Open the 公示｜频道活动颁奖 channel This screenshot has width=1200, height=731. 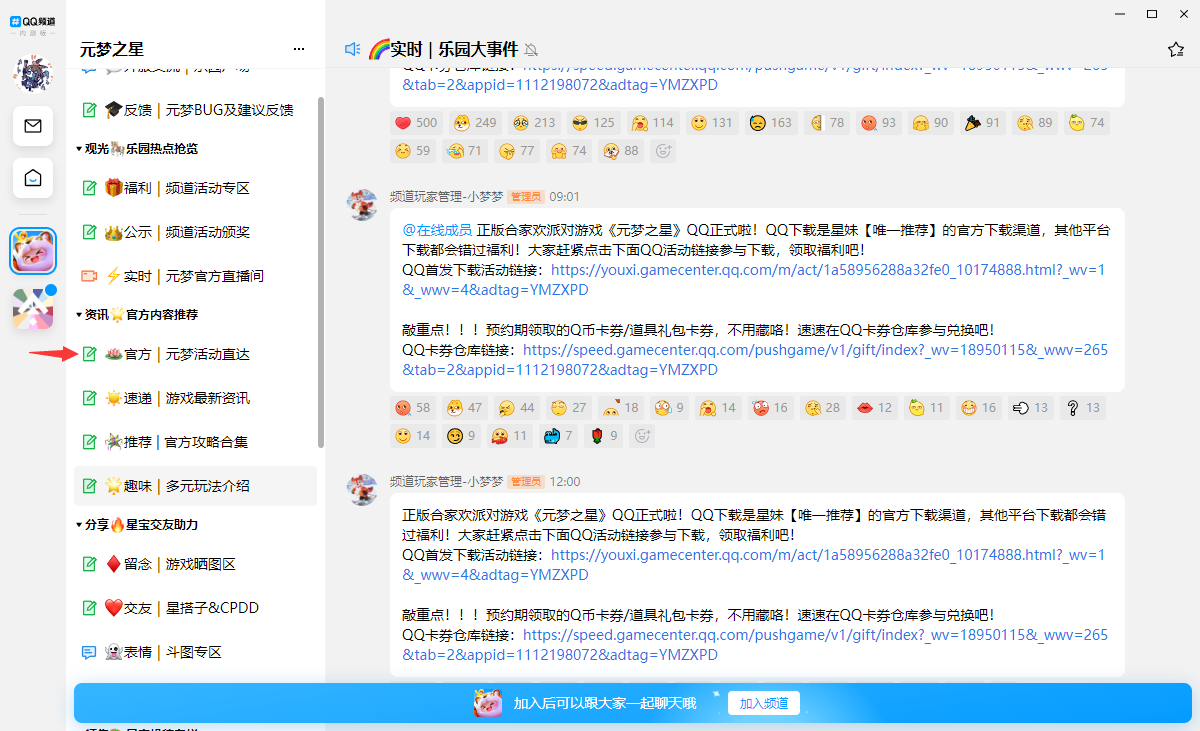[x=195, y=232]
